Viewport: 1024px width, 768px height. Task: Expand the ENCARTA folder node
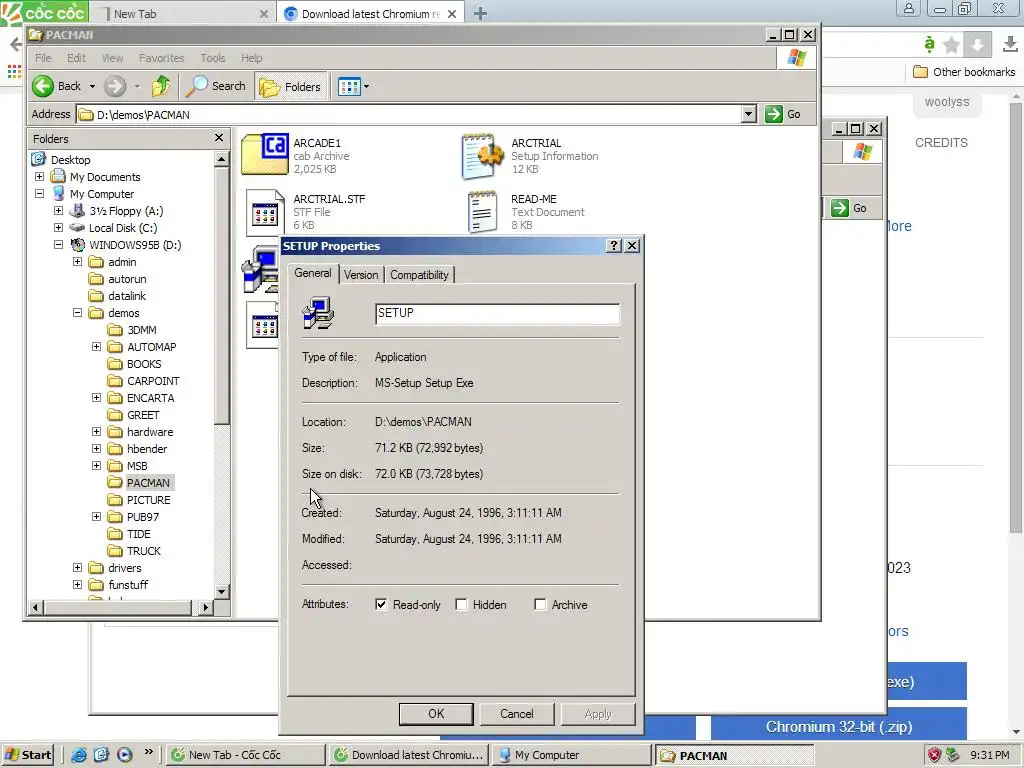96,397
